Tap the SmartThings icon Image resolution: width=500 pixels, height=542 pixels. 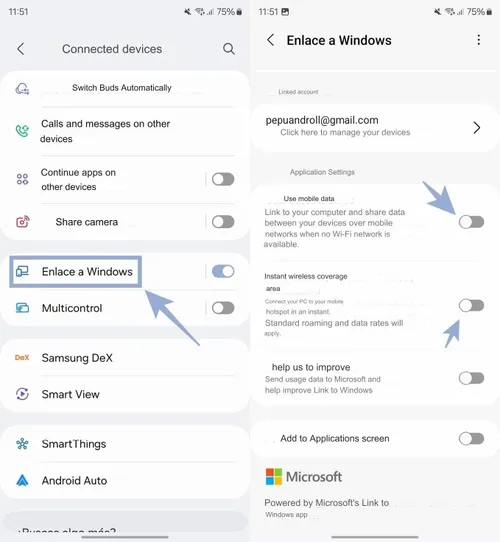tap(22, 444)
